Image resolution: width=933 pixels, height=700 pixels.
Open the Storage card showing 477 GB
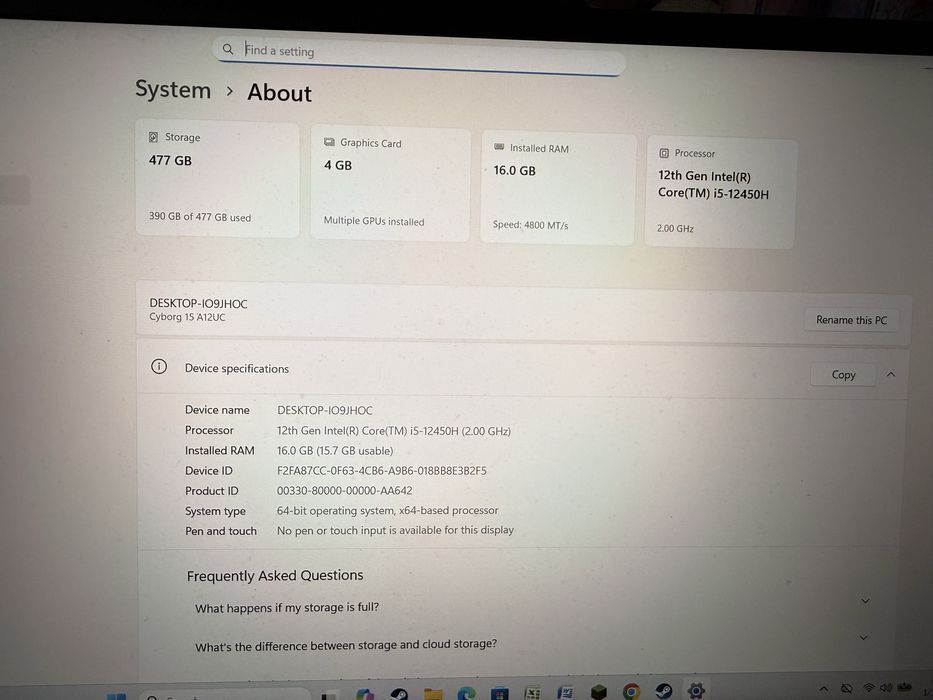pos(218,179)
